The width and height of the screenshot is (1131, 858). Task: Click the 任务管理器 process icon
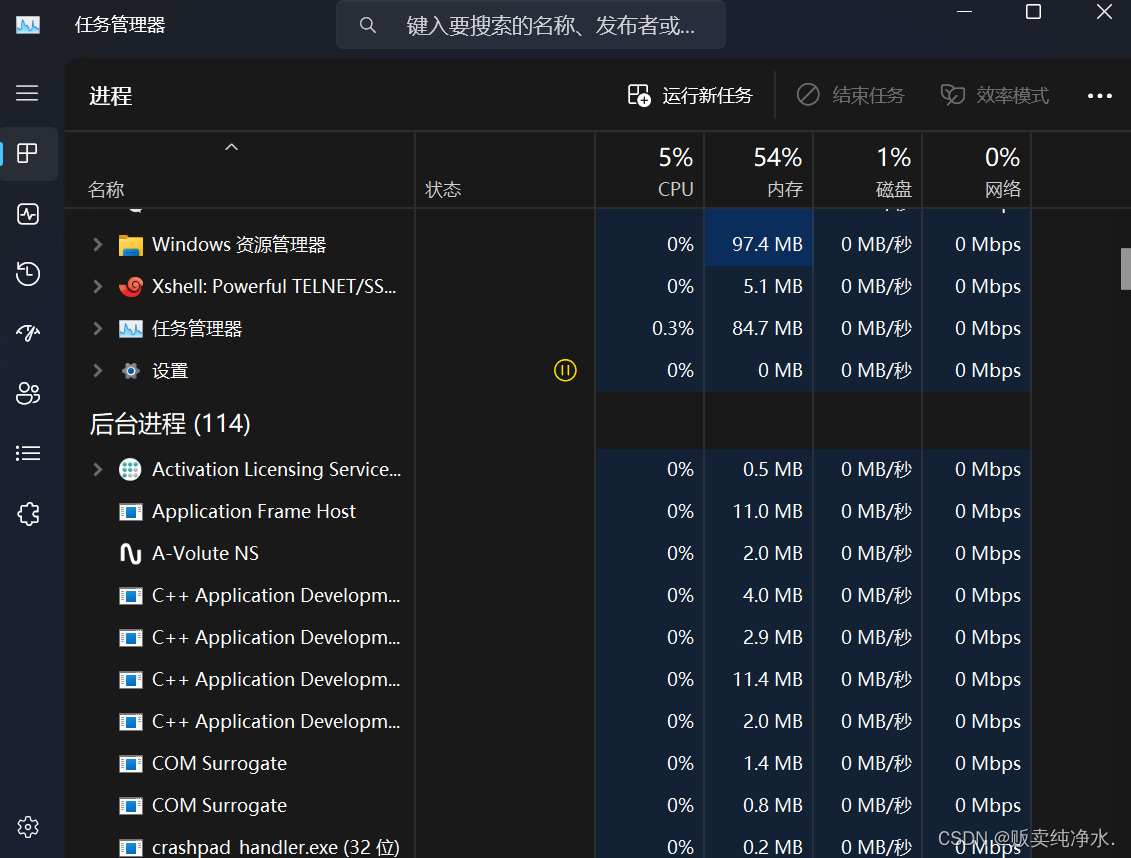[131, 329]
